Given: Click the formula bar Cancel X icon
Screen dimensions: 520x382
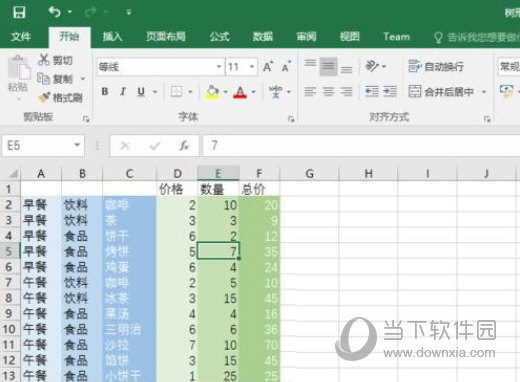Looking at the screenshot, I should click(x=125, y=146).
